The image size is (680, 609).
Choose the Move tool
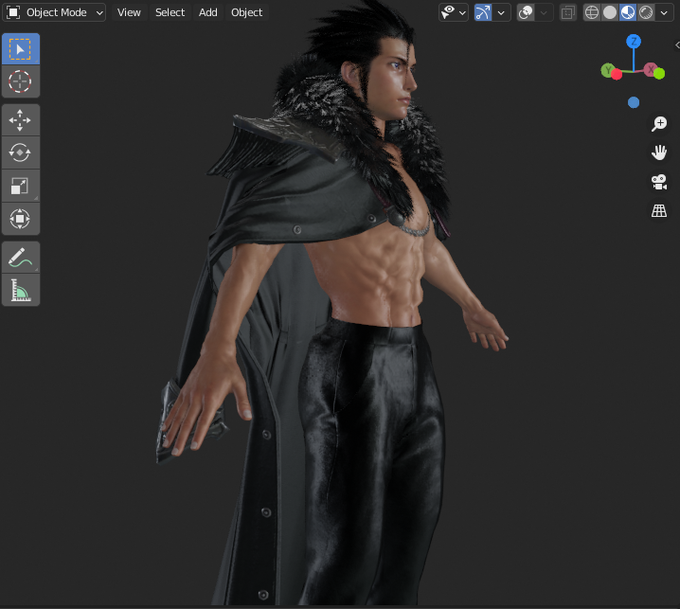tap(20, 120)
